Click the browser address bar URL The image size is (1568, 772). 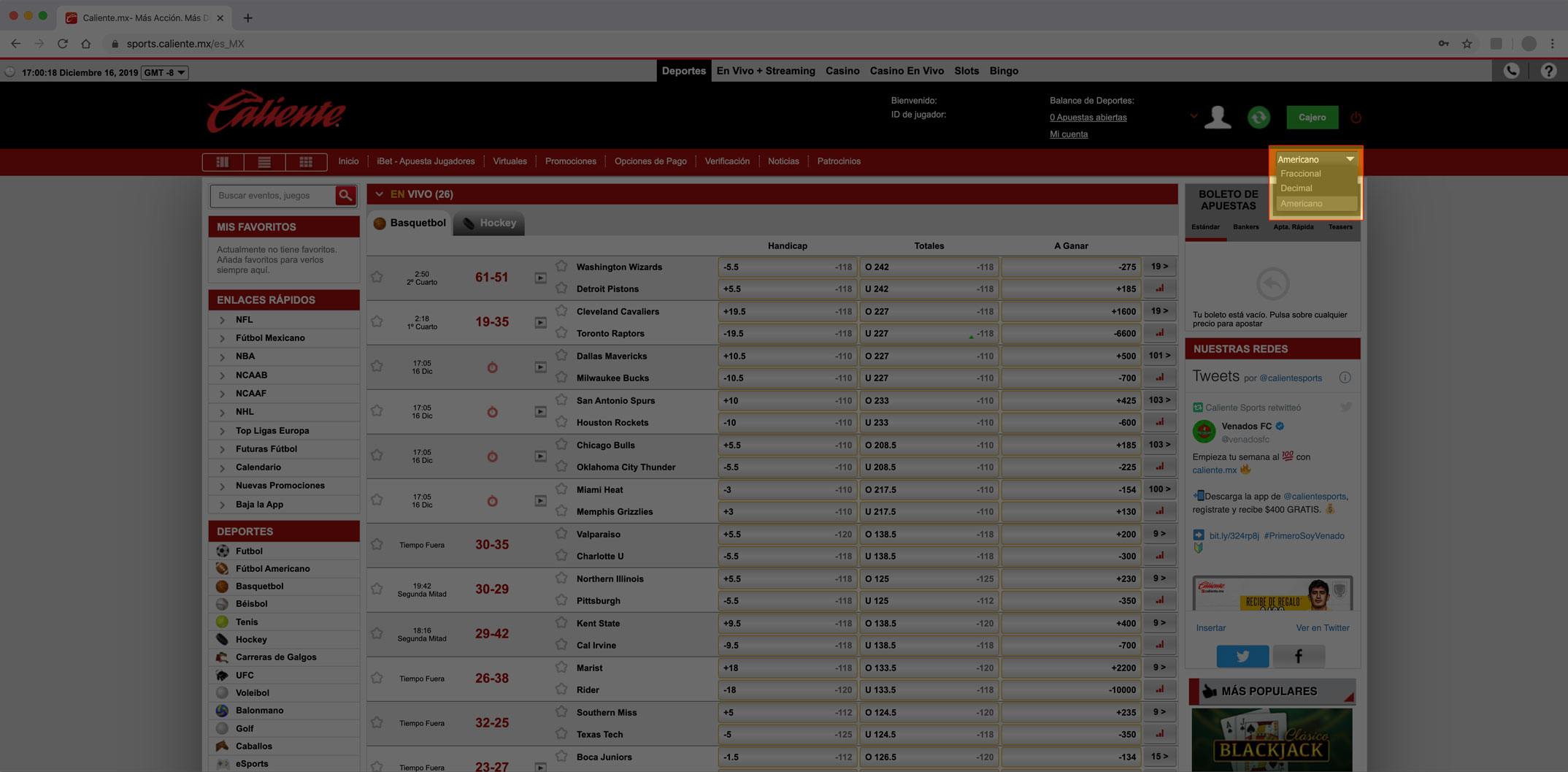[185, 44]
